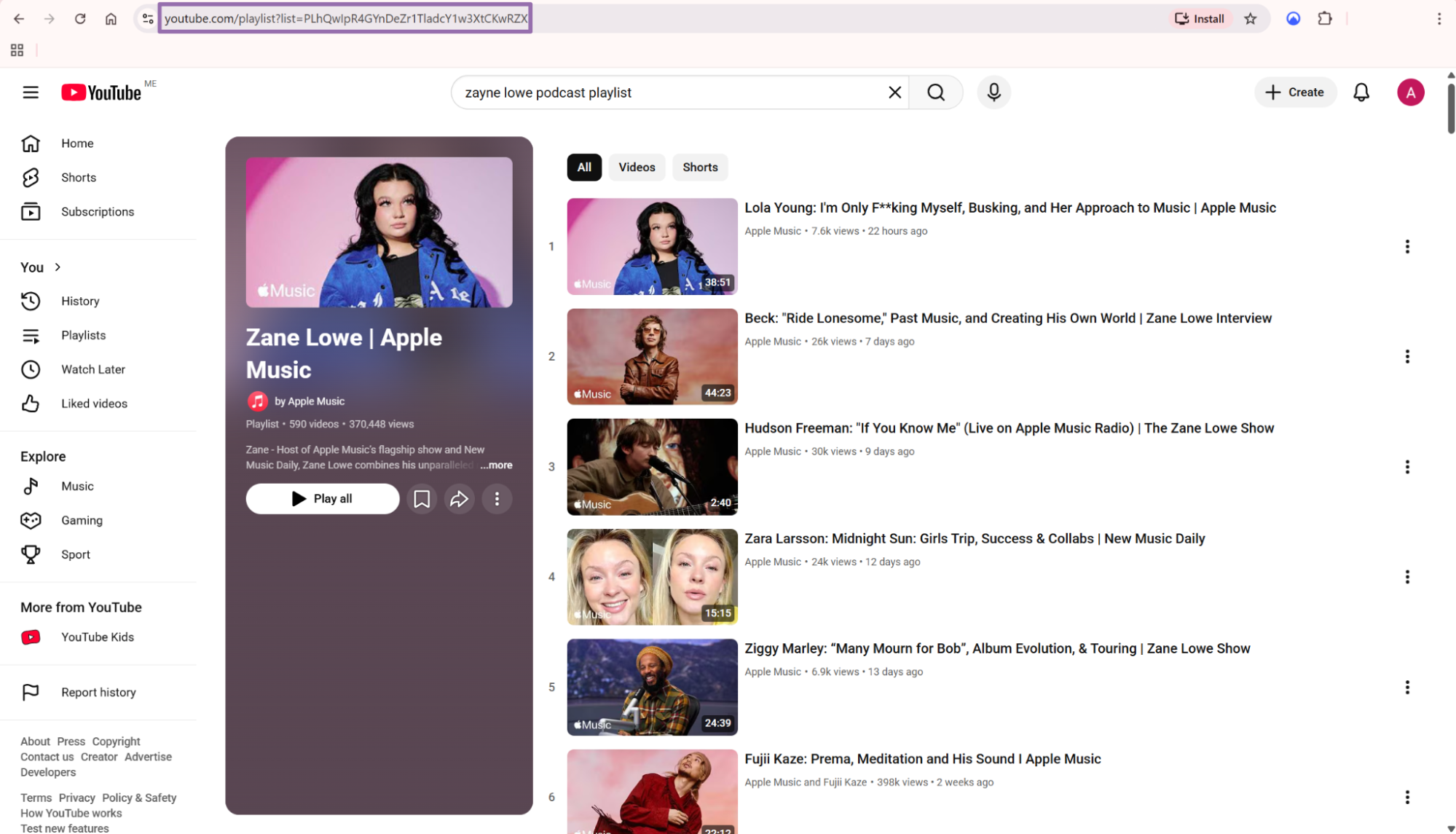Click the Create button

pyautogui.click(x=1295, y=93)
